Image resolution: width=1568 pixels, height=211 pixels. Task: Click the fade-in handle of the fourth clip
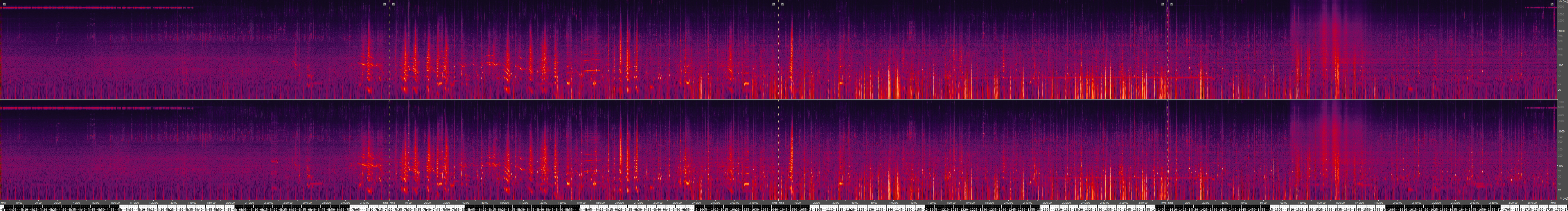click(x=1172, y=4)
